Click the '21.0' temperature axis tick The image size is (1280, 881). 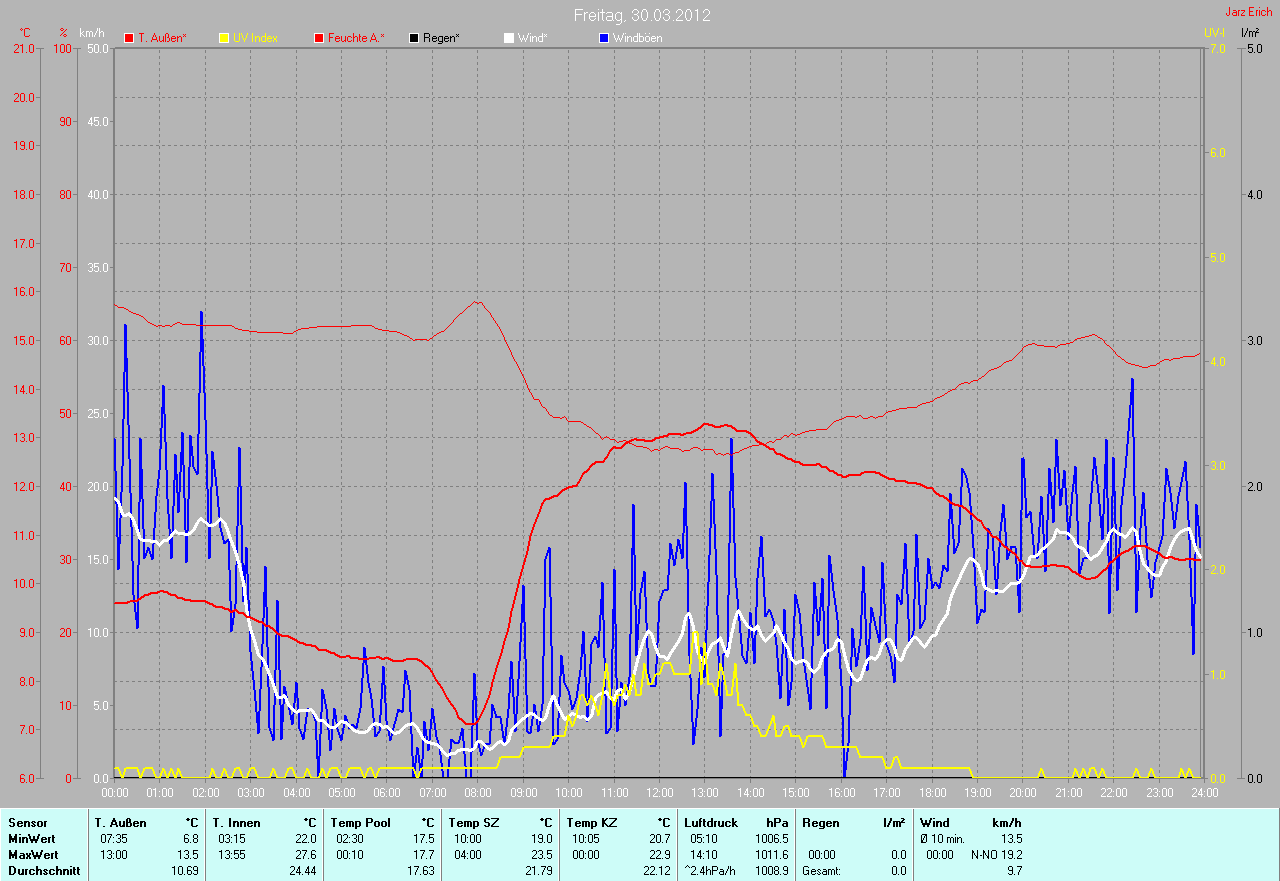(22, 49)
